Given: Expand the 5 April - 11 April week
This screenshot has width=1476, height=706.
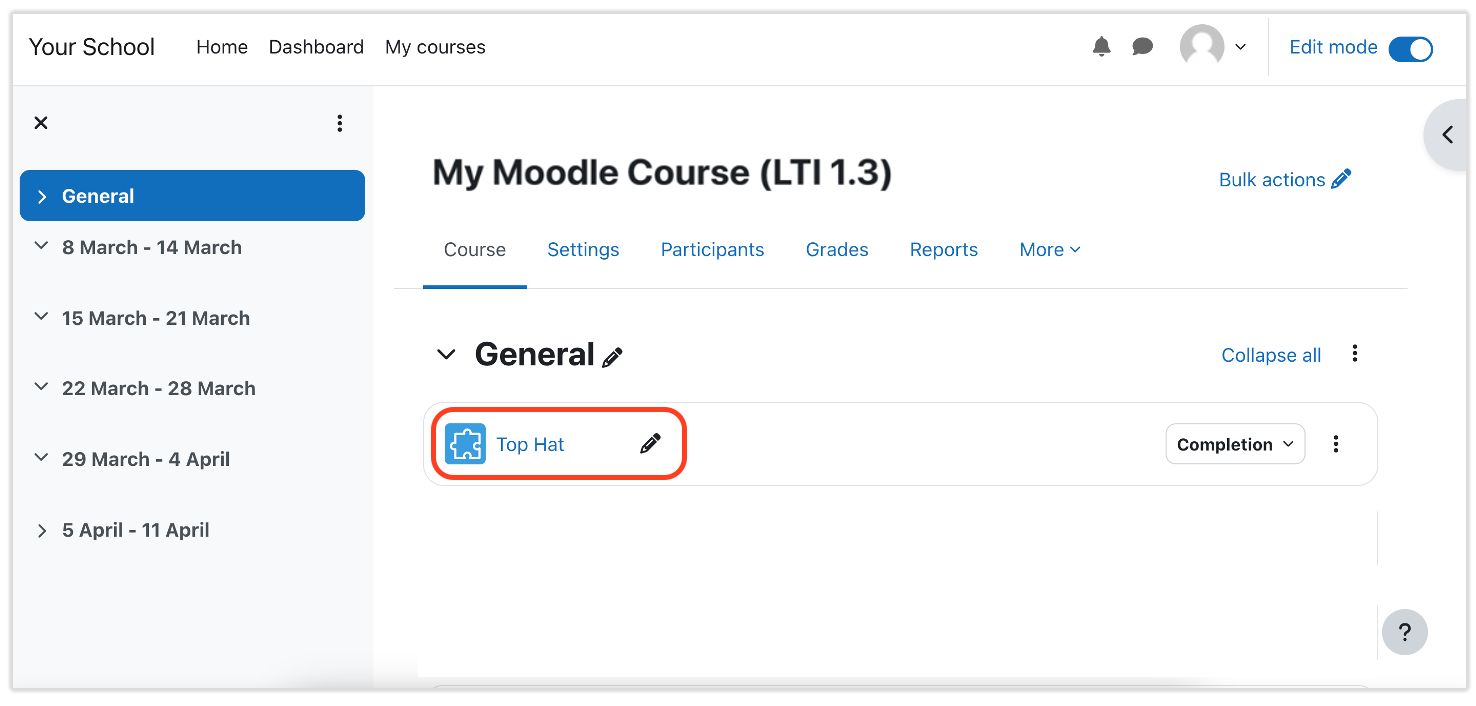Looking at the screenshot, I should click(x=40, y=529).
